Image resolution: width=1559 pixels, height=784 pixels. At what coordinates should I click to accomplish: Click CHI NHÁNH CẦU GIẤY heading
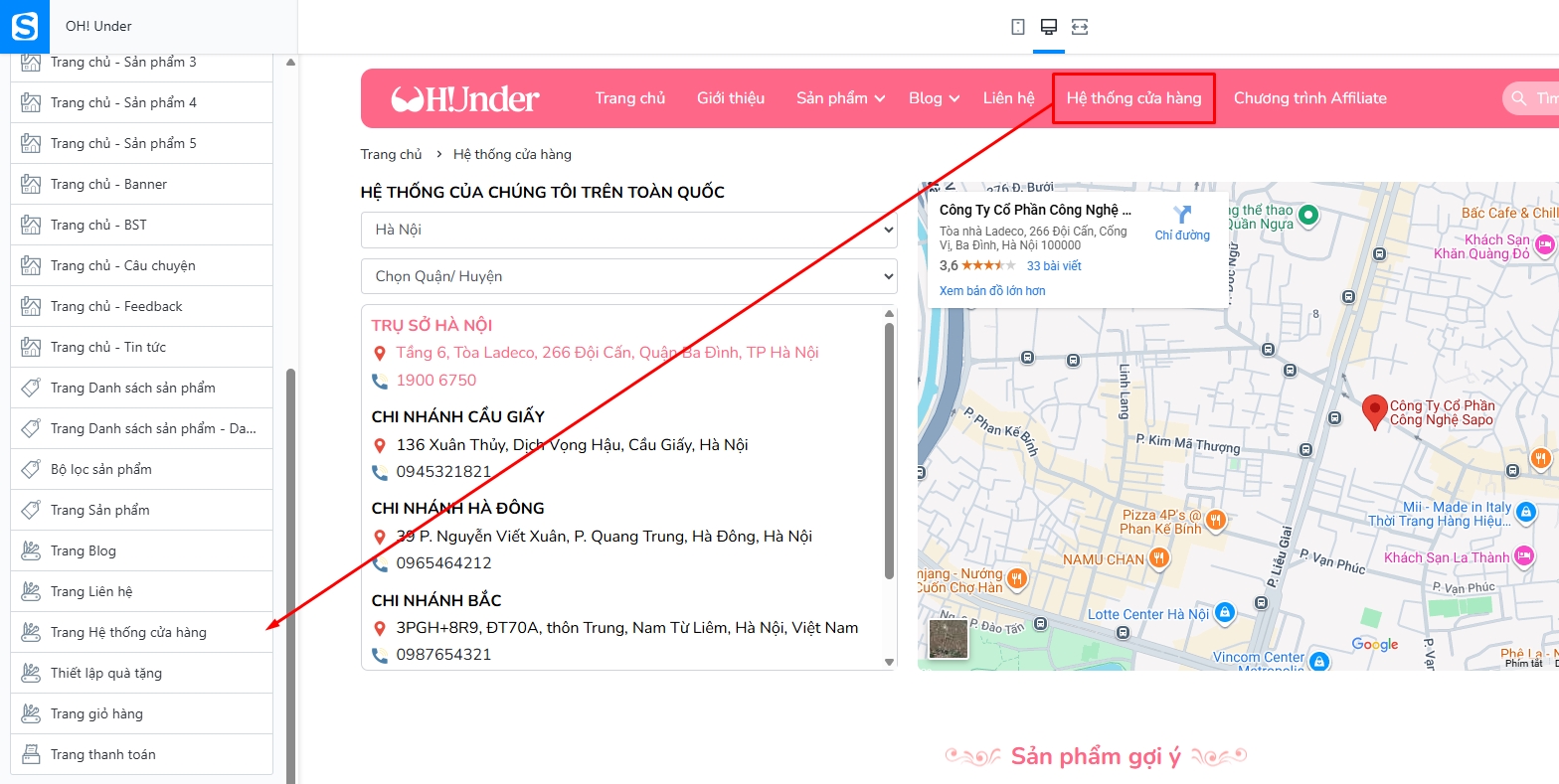[458, 416]
